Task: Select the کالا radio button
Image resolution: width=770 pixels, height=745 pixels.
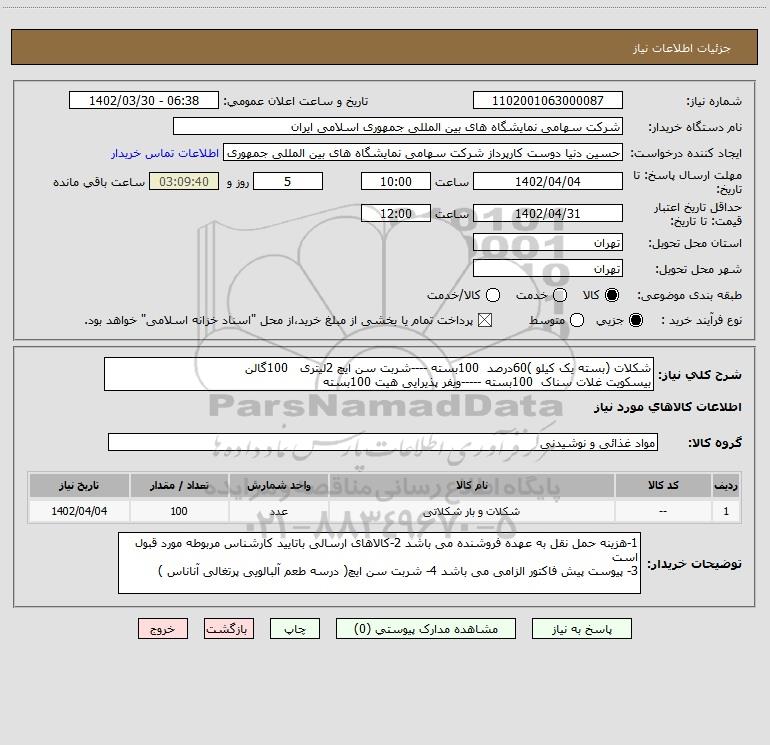Action: (612, 295)
